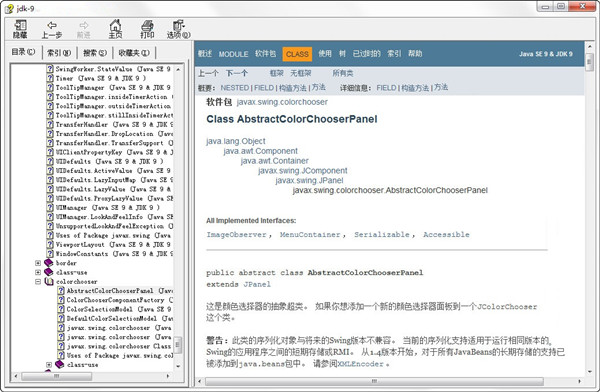Image resolution: width=600 pixels, height=392 pixels.
Task: Open the javax.swing.JComponent link
Action: click(303, 171)
